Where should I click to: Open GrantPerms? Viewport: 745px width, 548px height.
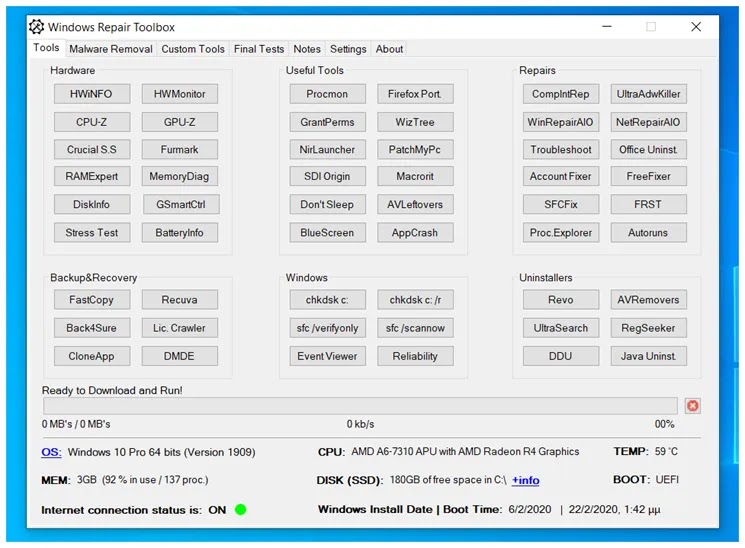pos(327,122)
